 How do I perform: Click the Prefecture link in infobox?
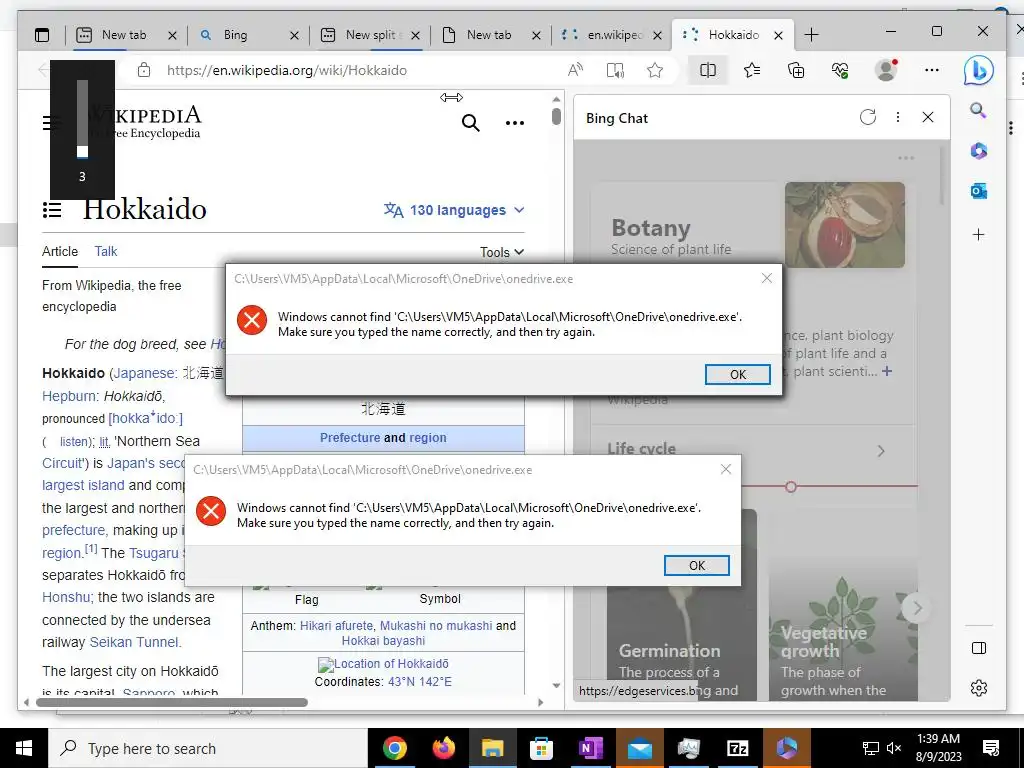coord(350,438)
